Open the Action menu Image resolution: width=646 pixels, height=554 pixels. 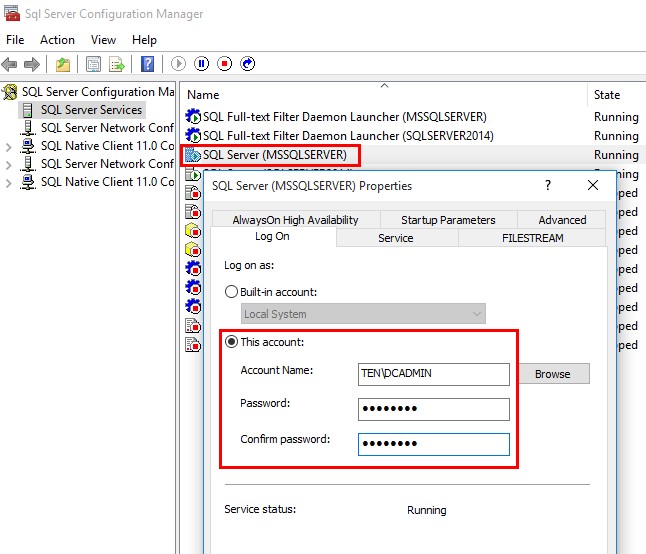pos(57,40)
